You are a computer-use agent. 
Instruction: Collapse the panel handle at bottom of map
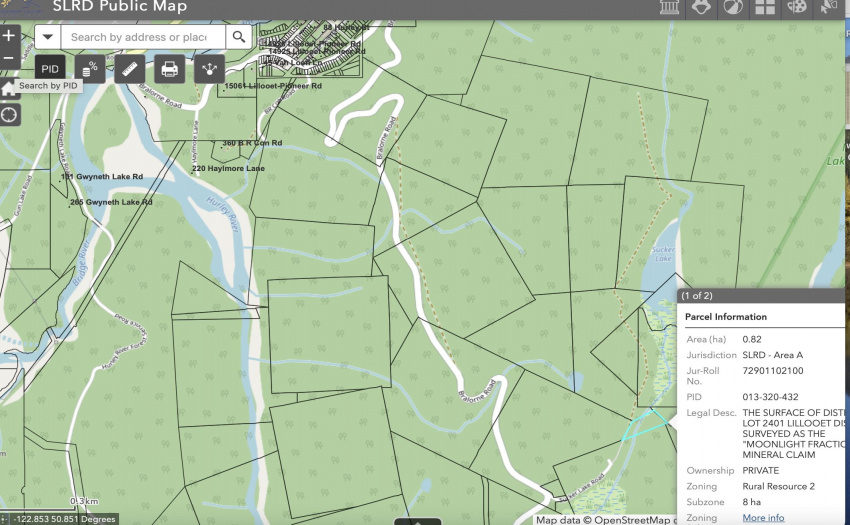pos(417,522)
